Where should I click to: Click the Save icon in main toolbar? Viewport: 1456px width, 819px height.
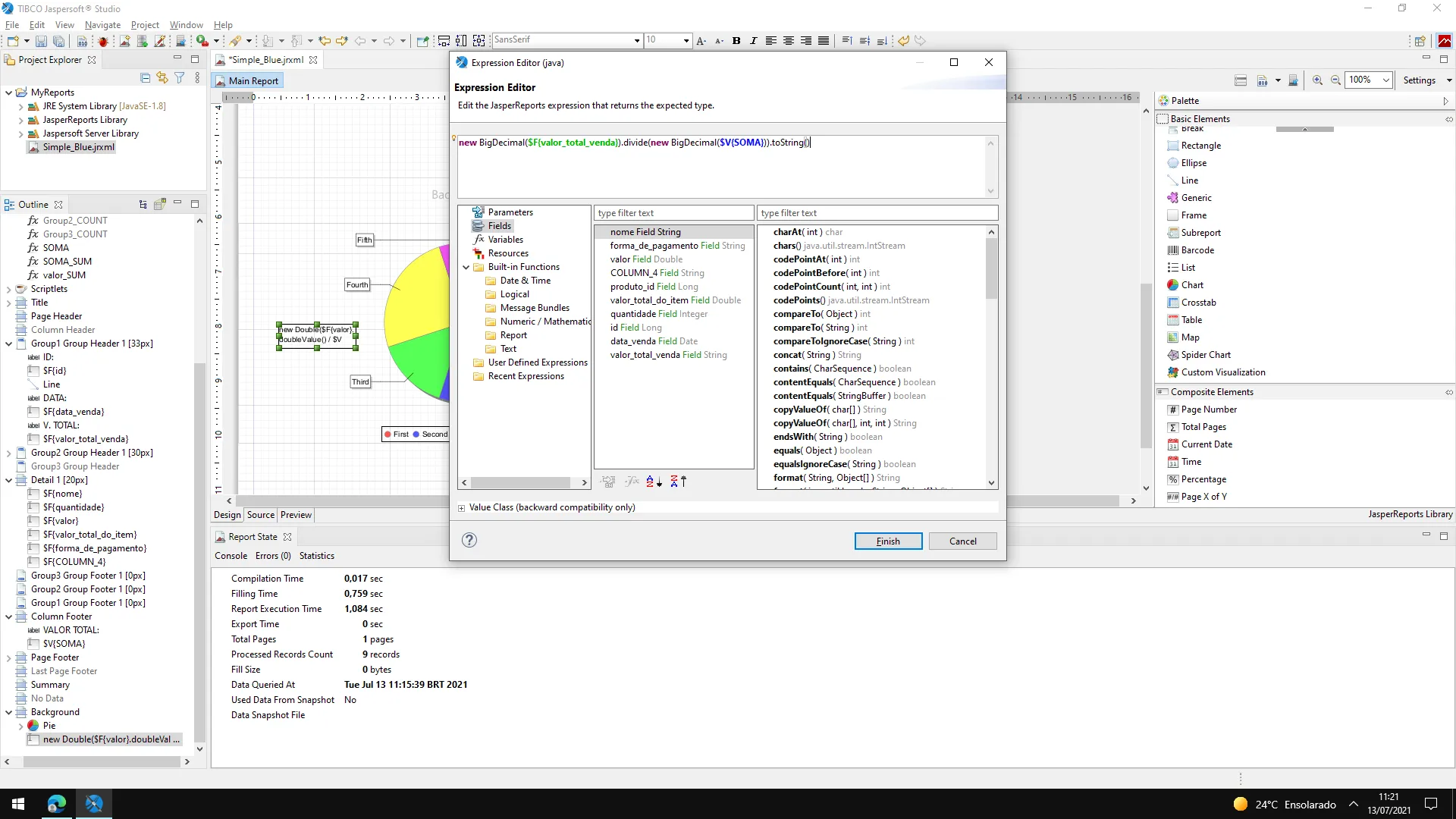pyautogui.click(x=42, y=41)
